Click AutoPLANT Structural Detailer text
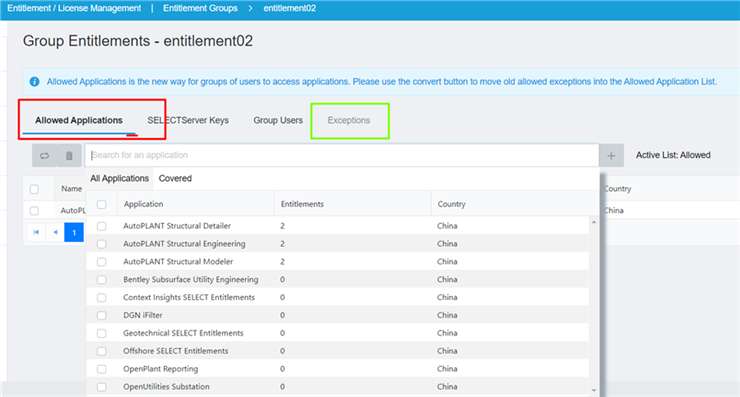Viewport: 740px width, 397px height. click(177, 226)
